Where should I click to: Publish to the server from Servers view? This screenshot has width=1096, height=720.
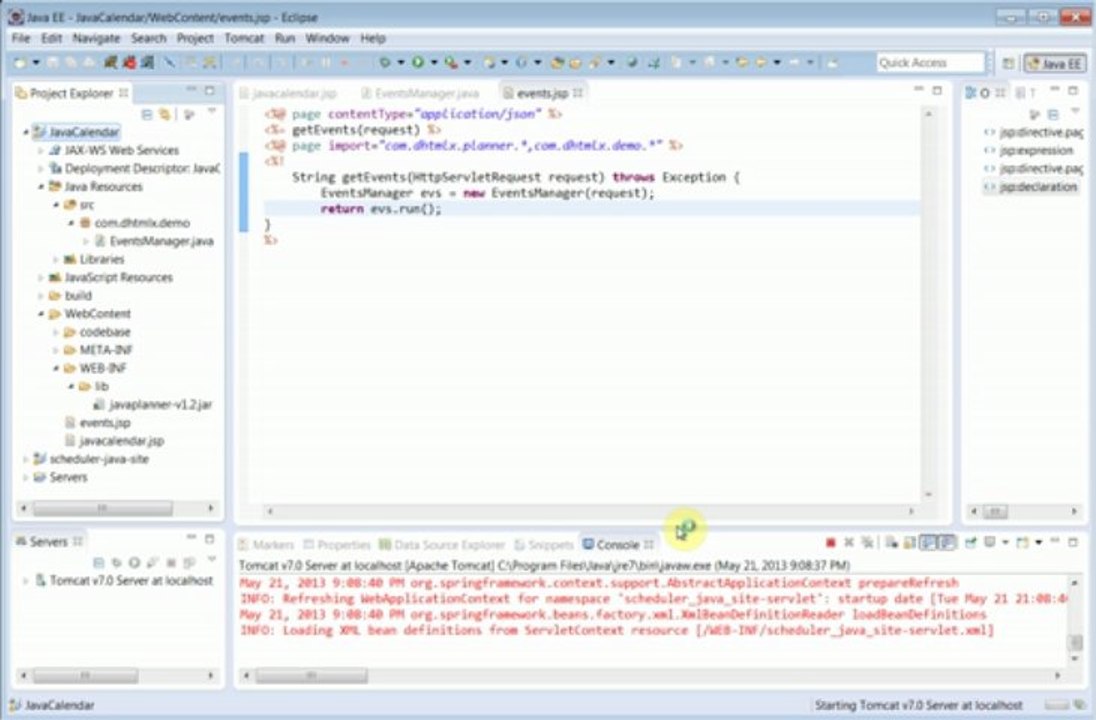pos(189,563)
